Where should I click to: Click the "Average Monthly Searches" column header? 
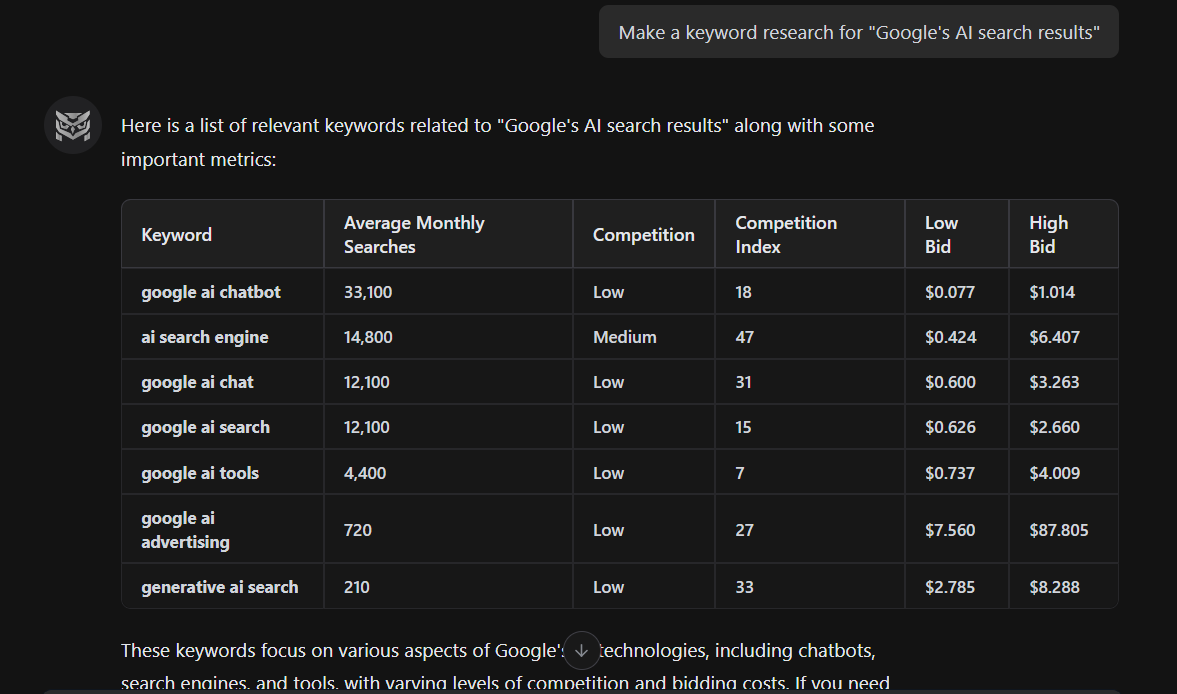414,234
